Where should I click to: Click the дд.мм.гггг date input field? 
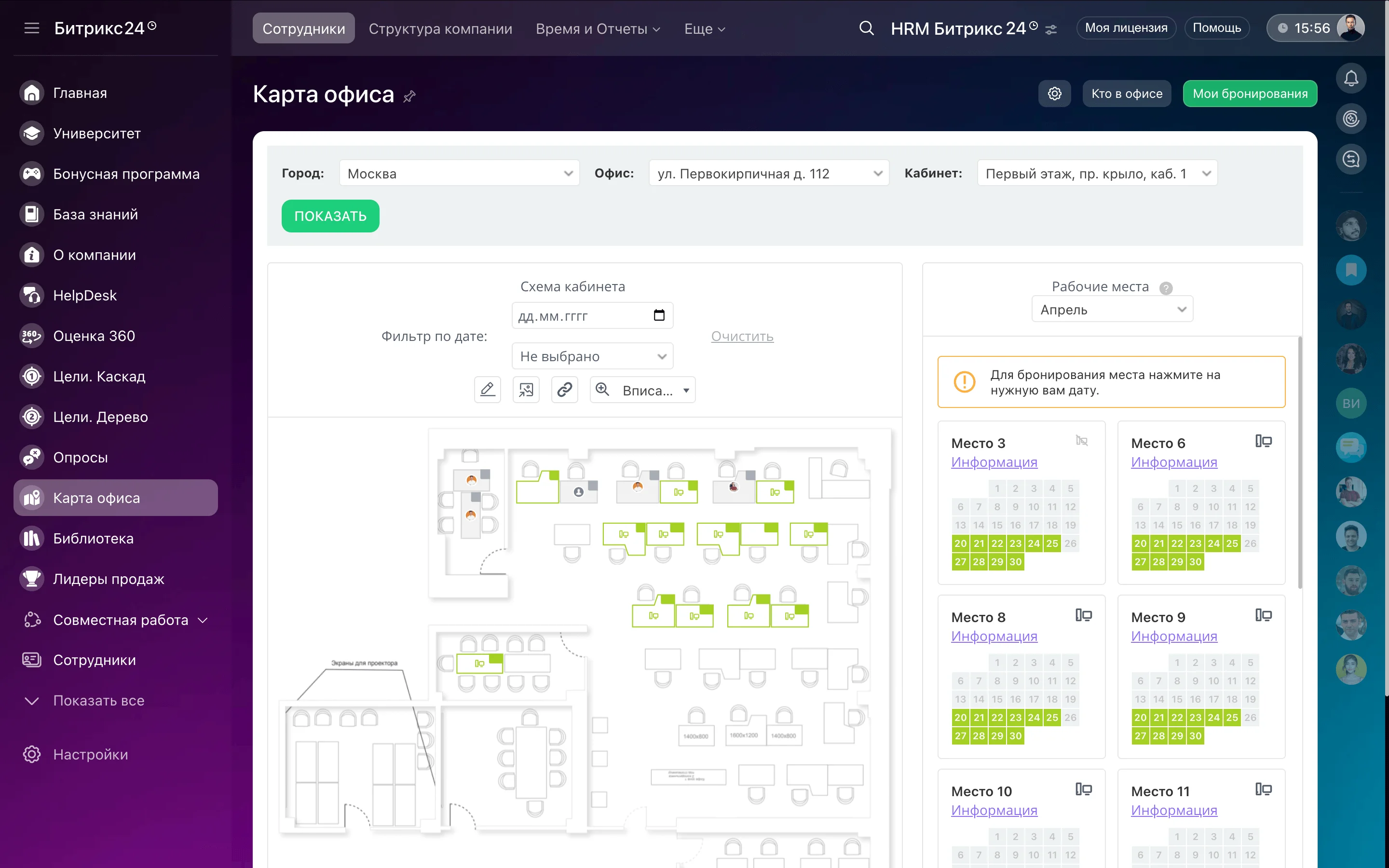(592, 315)
